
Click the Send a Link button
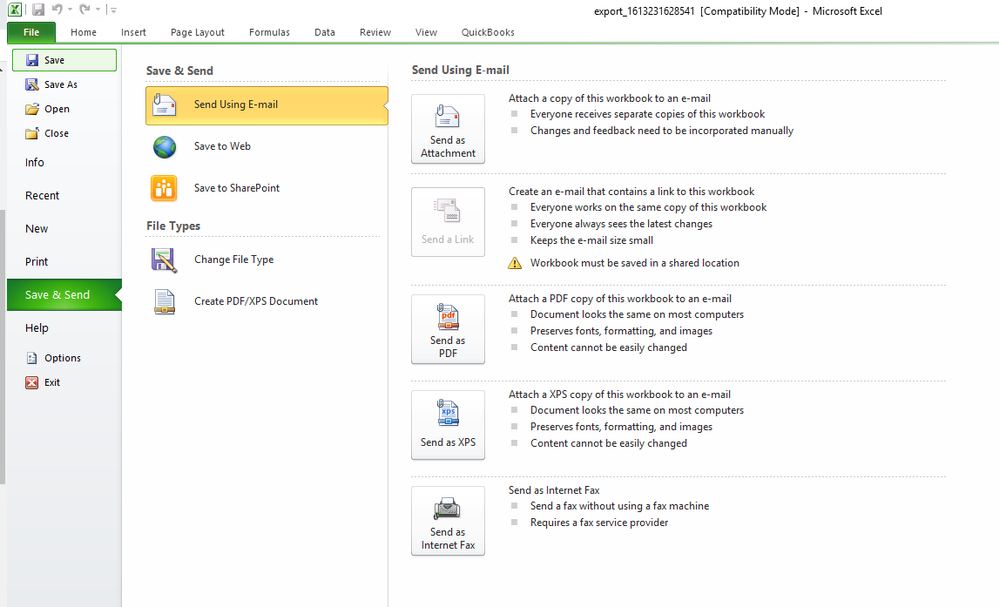coord(448,222)
